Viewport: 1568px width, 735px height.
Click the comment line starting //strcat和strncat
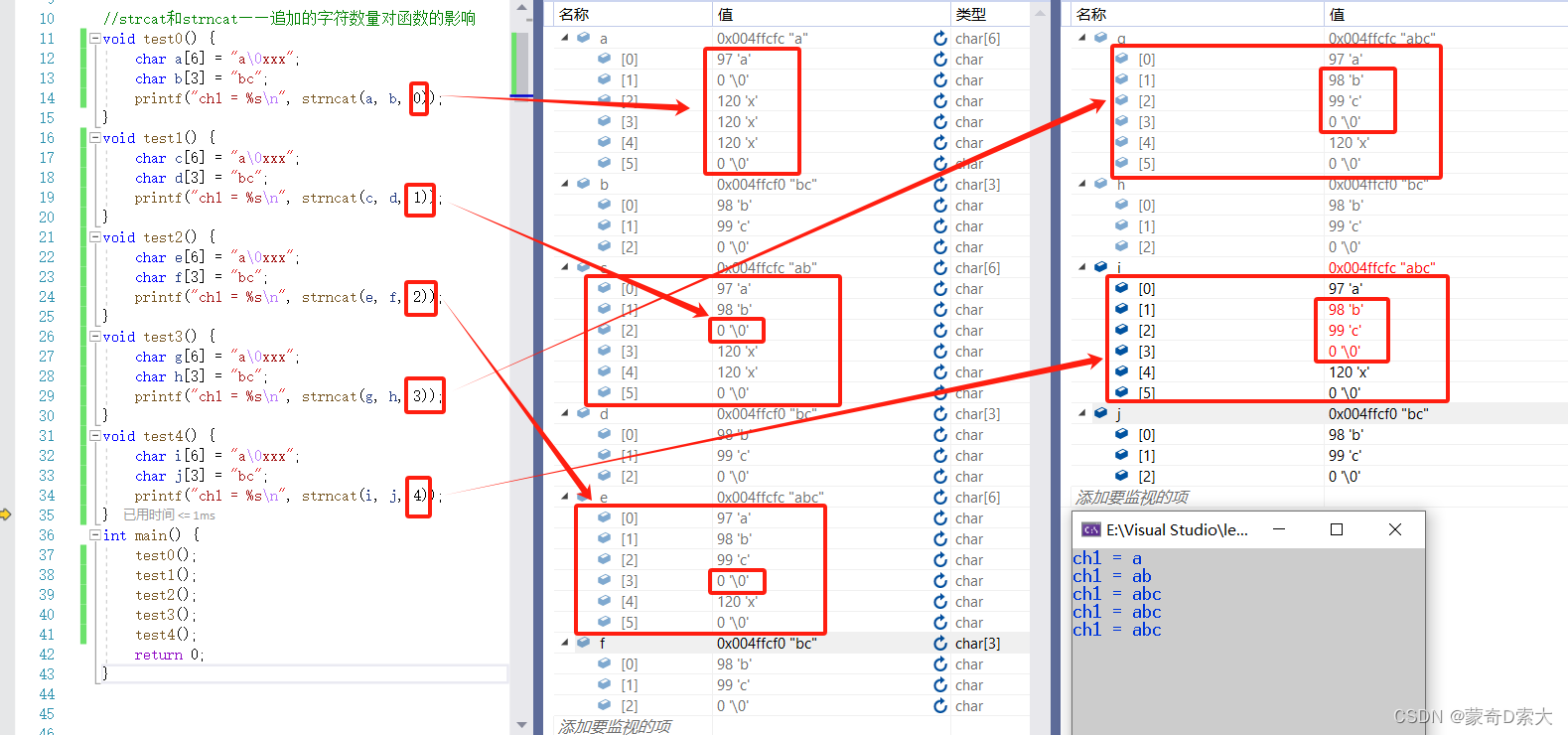pyautogui.click(x=289, y=19)
